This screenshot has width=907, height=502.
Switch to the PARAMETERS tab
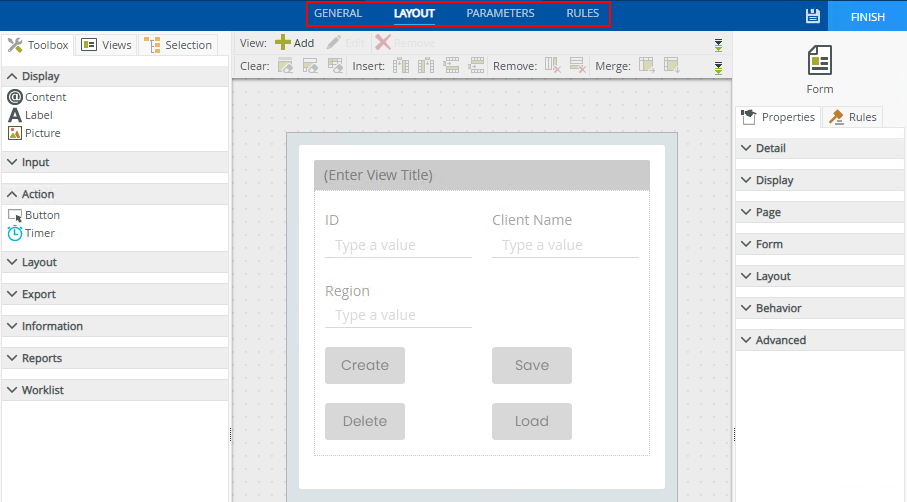point(500,14)
